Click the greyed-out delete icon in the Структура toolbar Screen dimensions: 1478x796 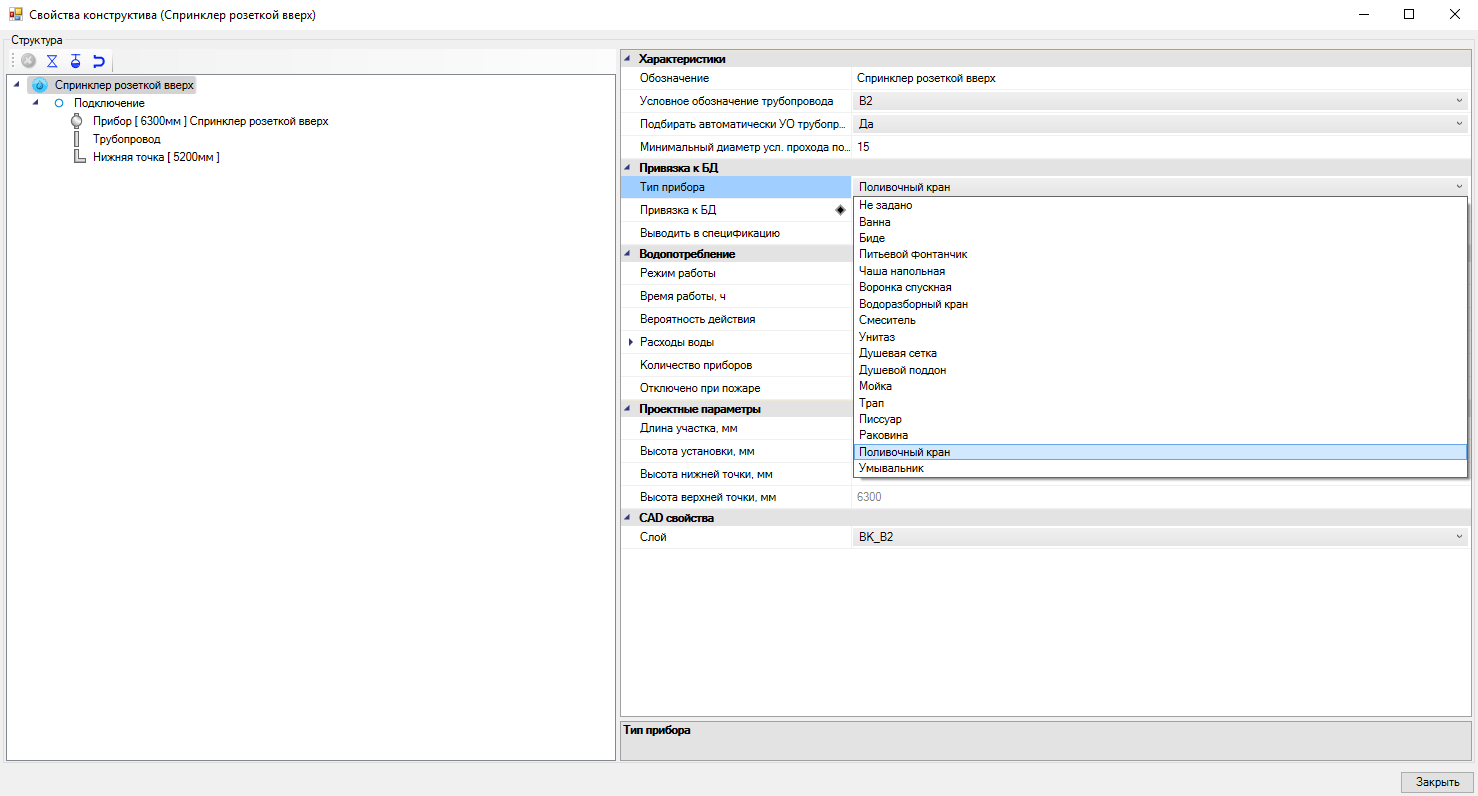[x=29, y=61]
